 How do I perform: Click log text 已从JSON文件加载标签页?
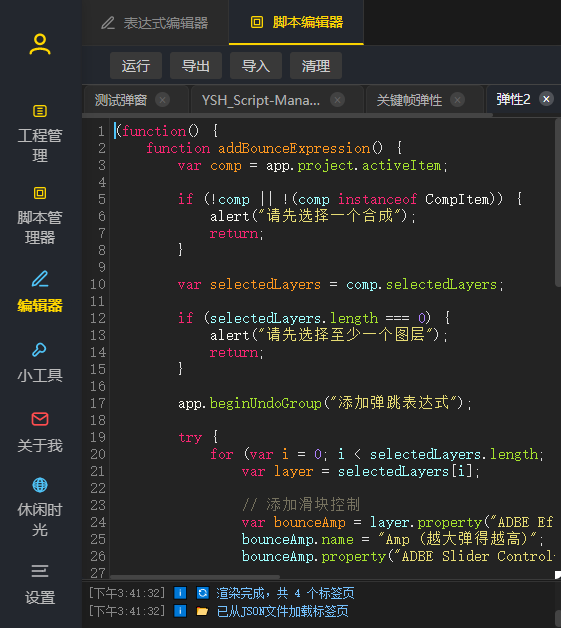282,611
